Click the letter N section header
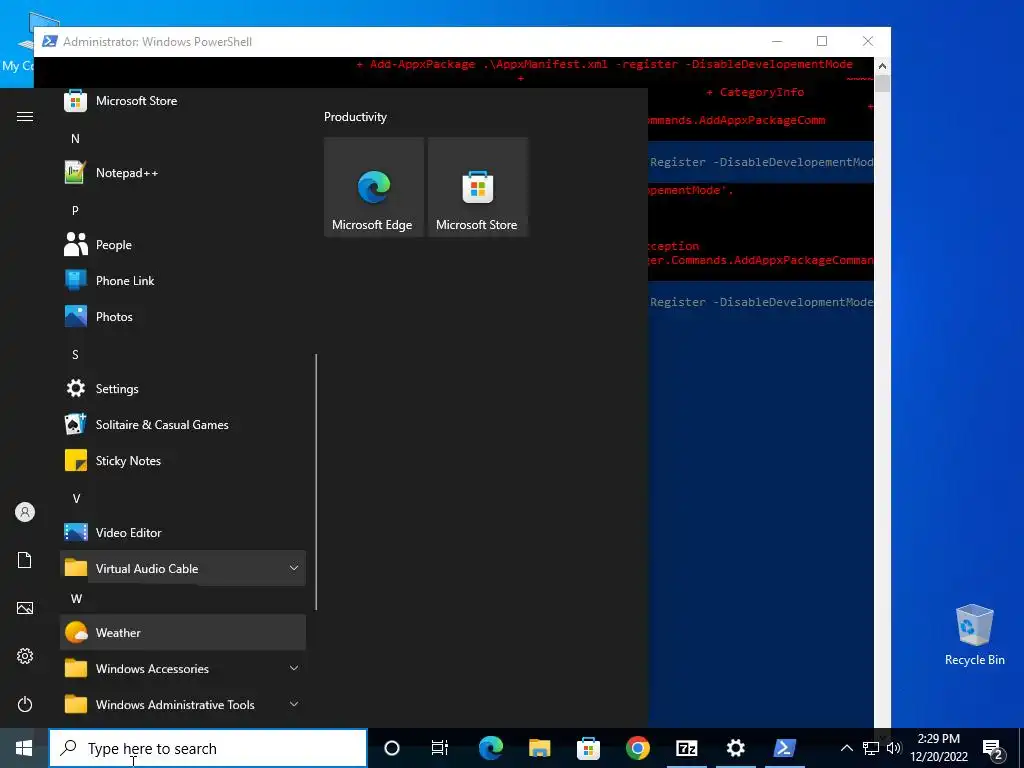This screenshot has height=768, width=1024. 75,138
